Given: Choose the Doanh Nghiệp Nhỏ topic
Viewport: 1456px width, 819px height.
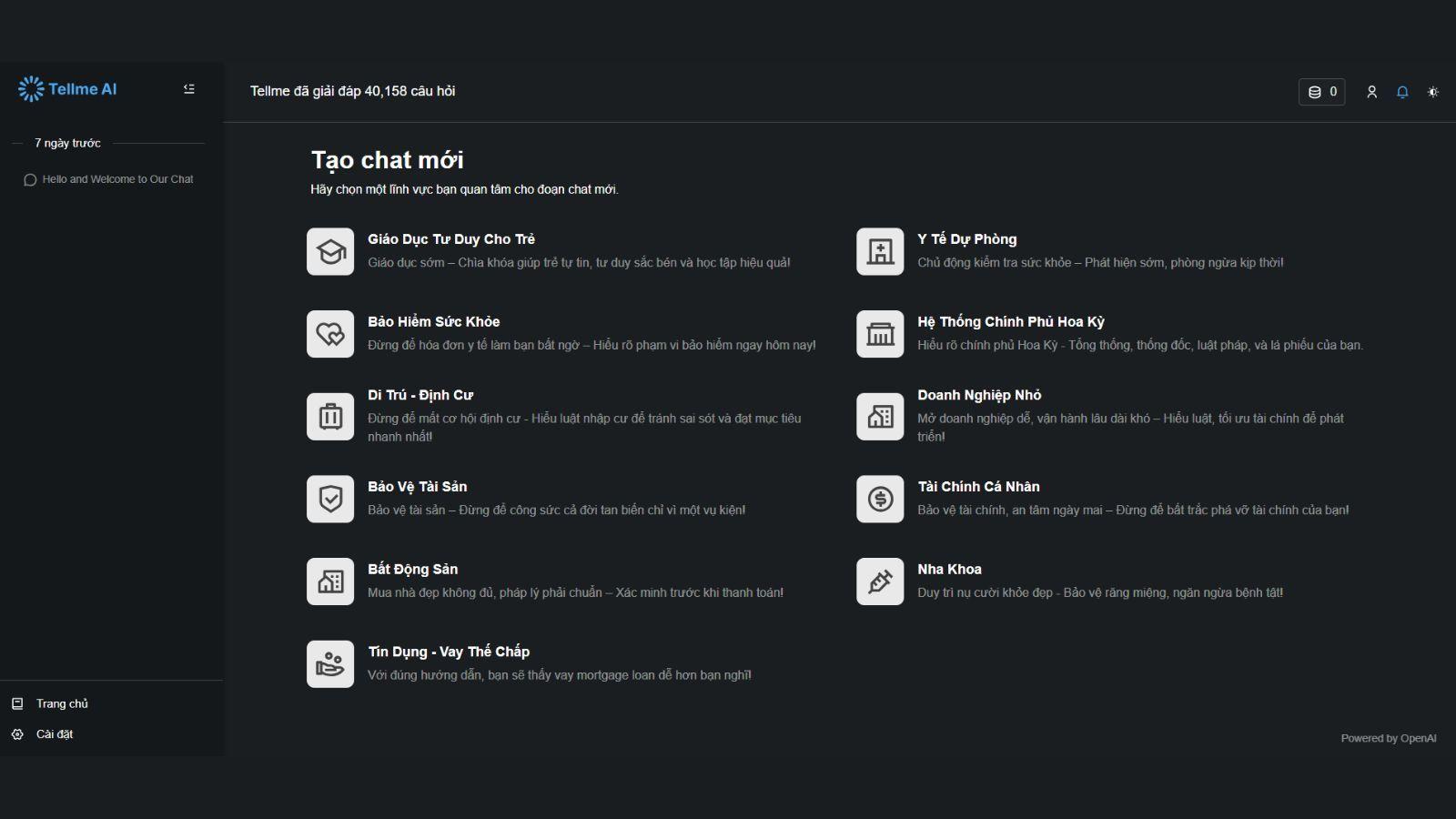Looking at the screenshot, I should point(979,395).
